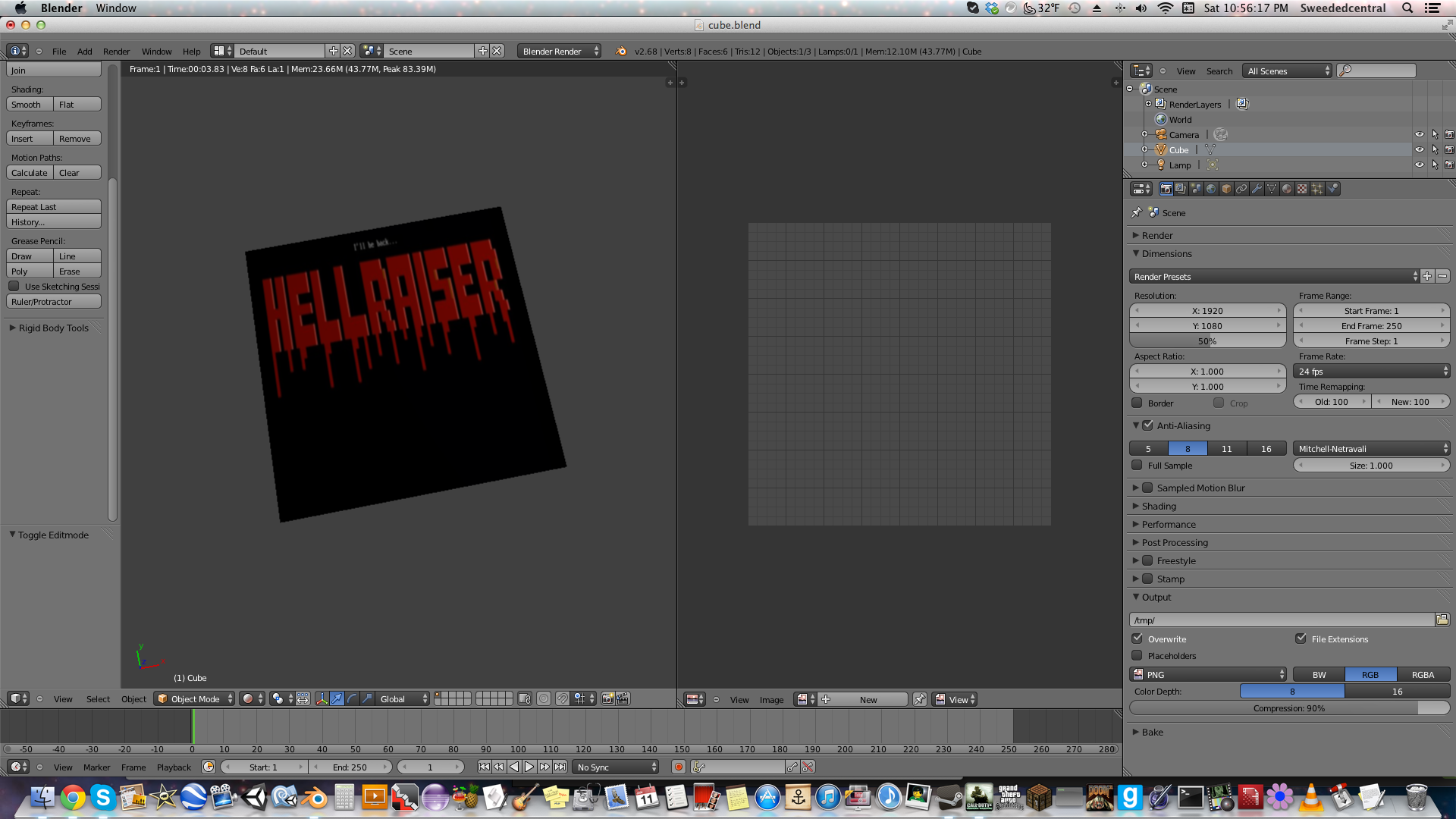Expand the Performance panel
This screenshot has width=1456, height=819.
click(1168, 524)
